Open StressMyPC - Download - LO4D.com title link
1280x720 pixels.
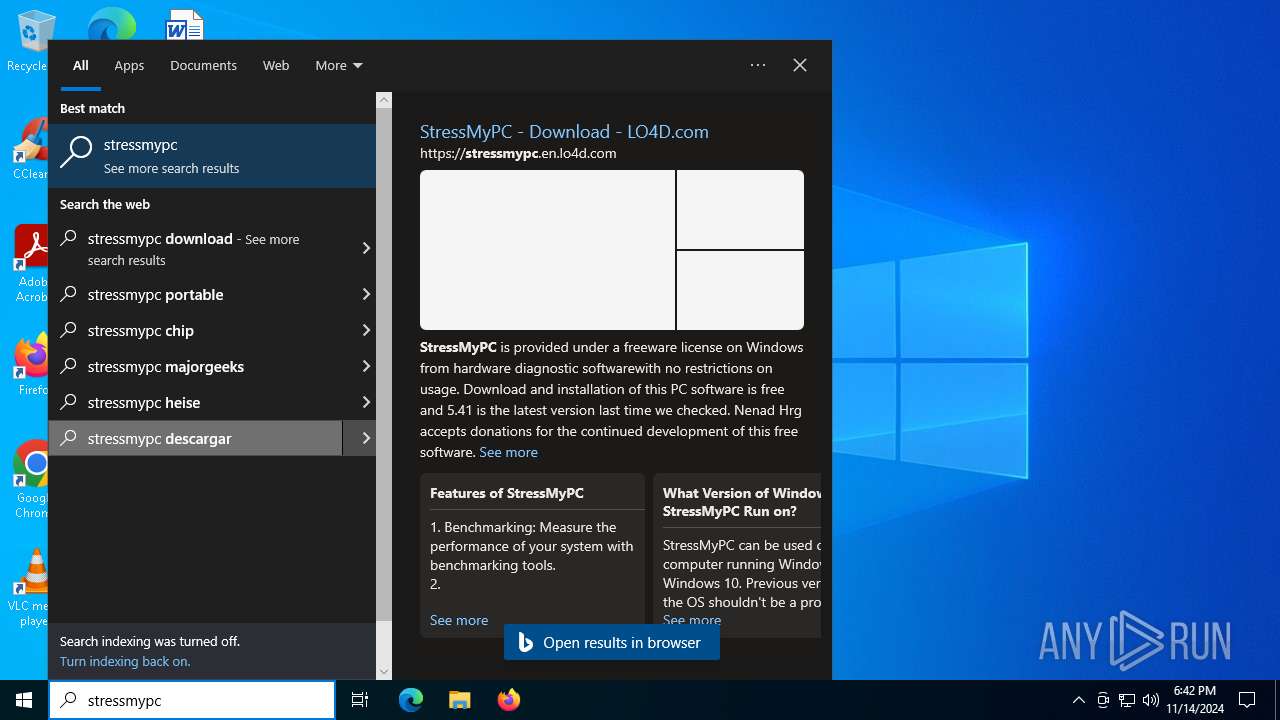click(x=564, y=132)
